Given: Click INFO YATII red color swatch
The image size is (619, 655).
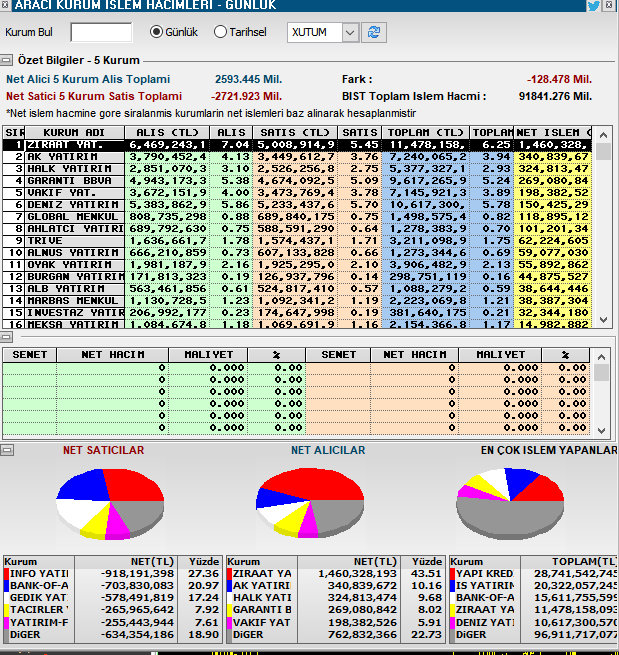Looking at the screenshot, I should pyautogui.click(x=6, y=574).
